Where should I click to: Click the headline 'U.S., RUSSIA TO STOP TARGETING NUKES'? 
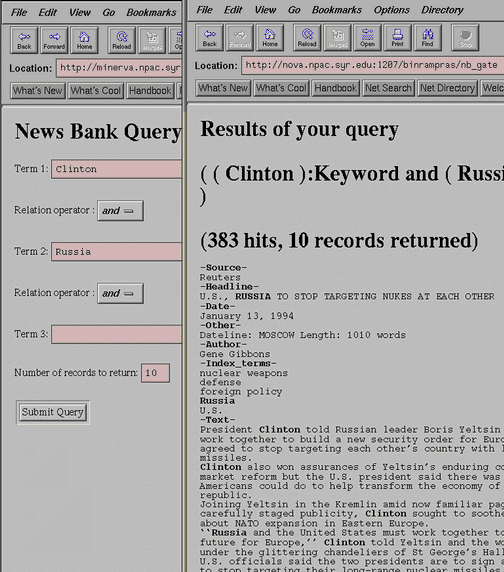pos(347,297)
